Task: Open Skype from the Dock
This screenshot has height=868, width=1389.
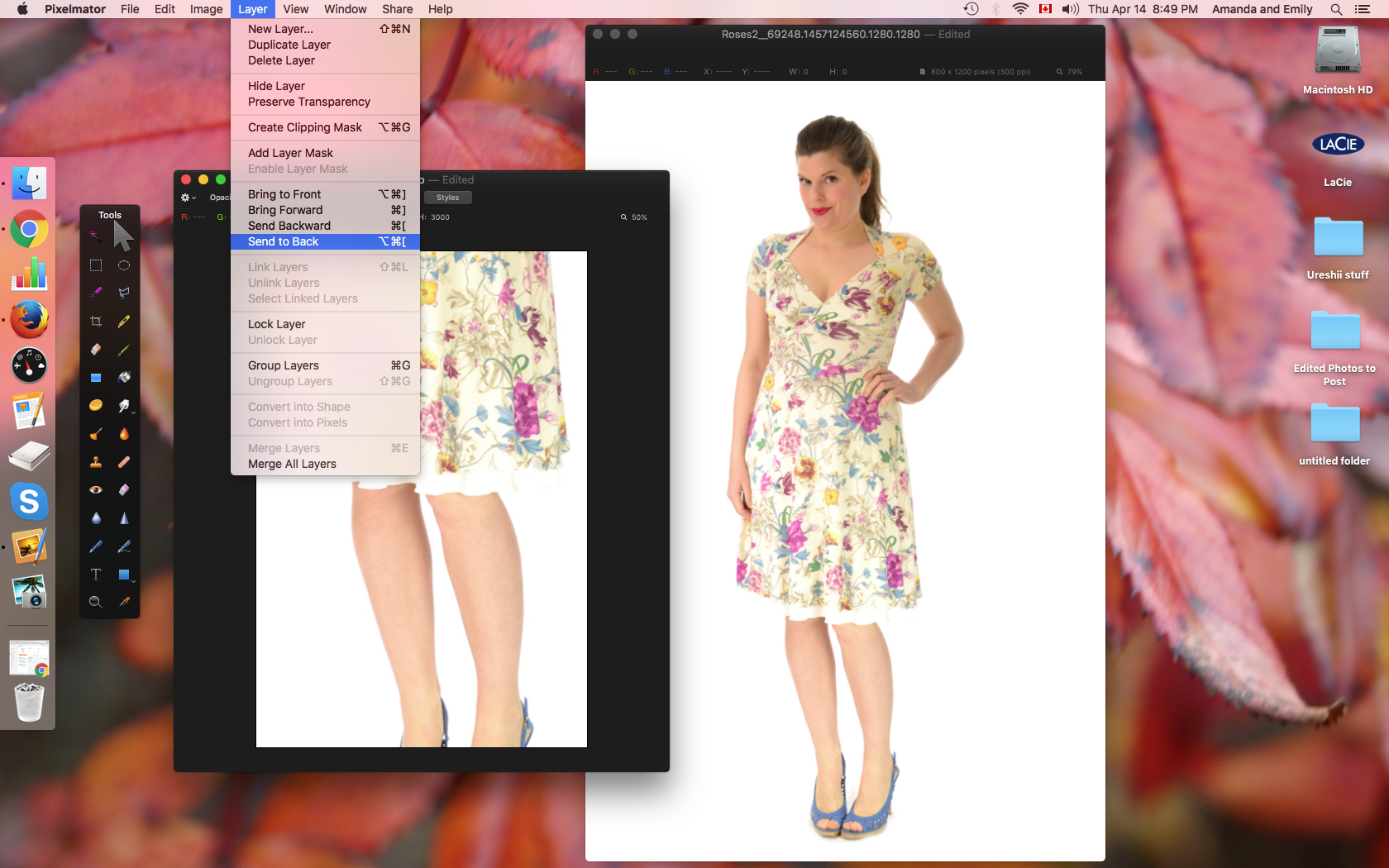Action: 29,501
